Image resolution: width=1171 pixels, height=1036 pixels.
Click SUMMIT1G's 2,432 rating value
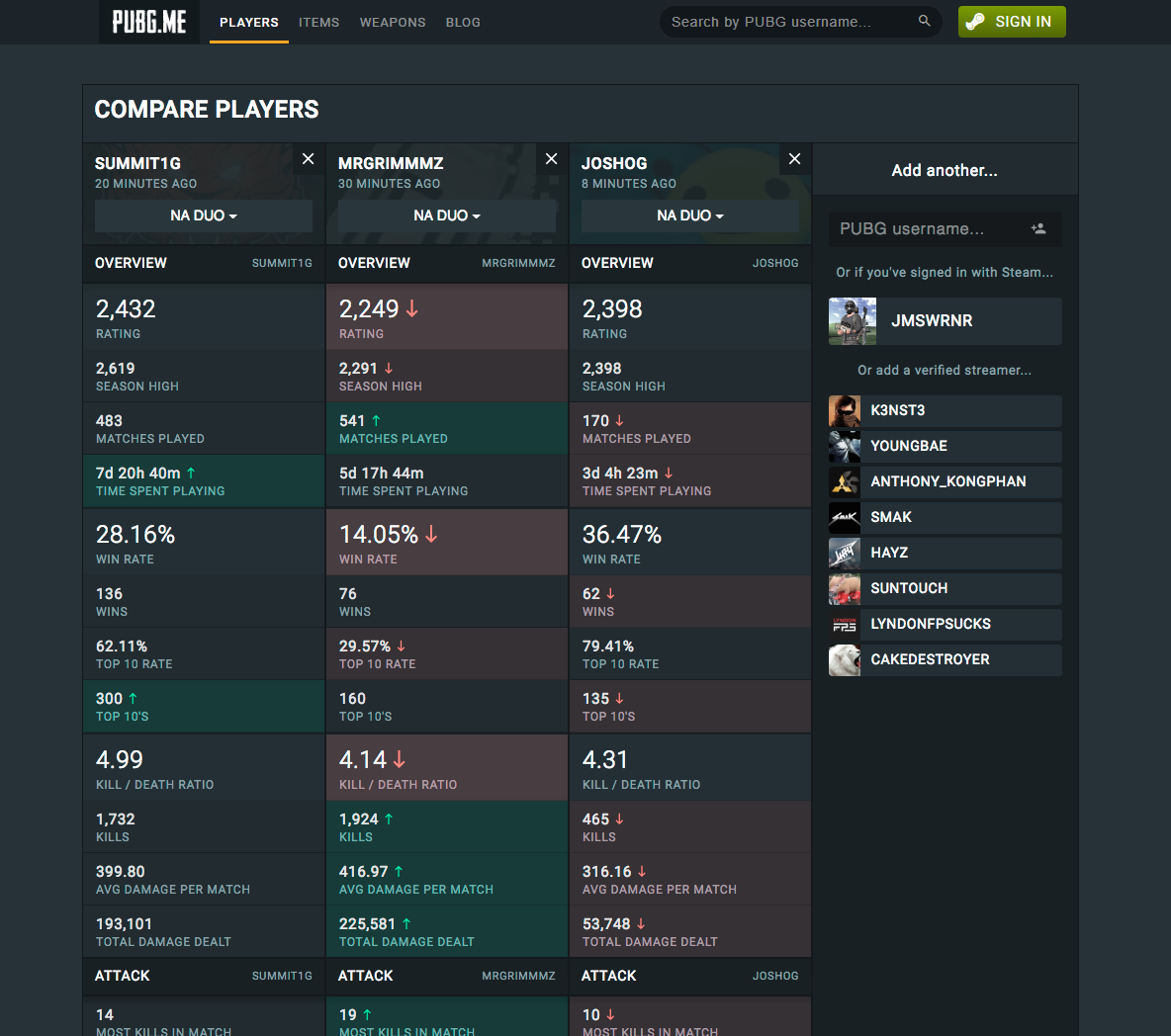126,309
